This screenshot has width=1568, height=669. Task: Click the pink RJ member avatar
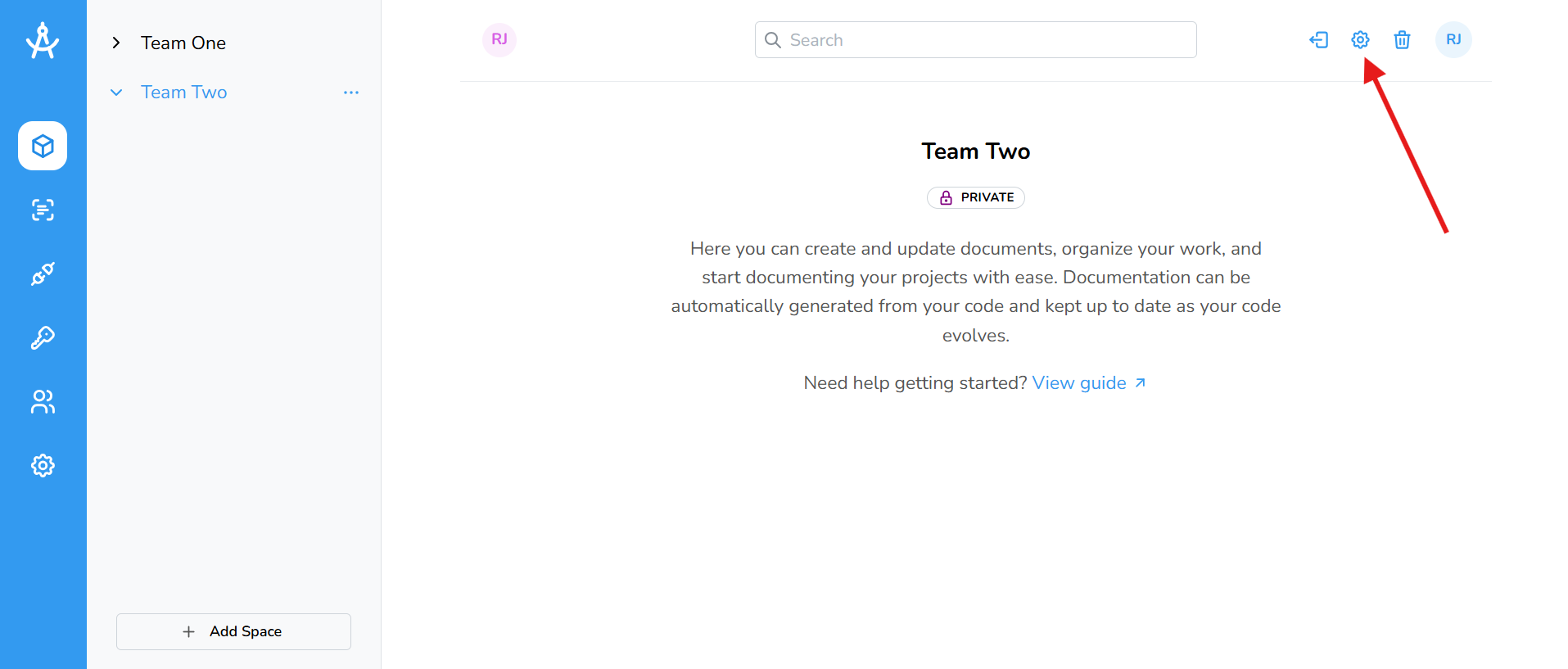[x=499, y=39]
